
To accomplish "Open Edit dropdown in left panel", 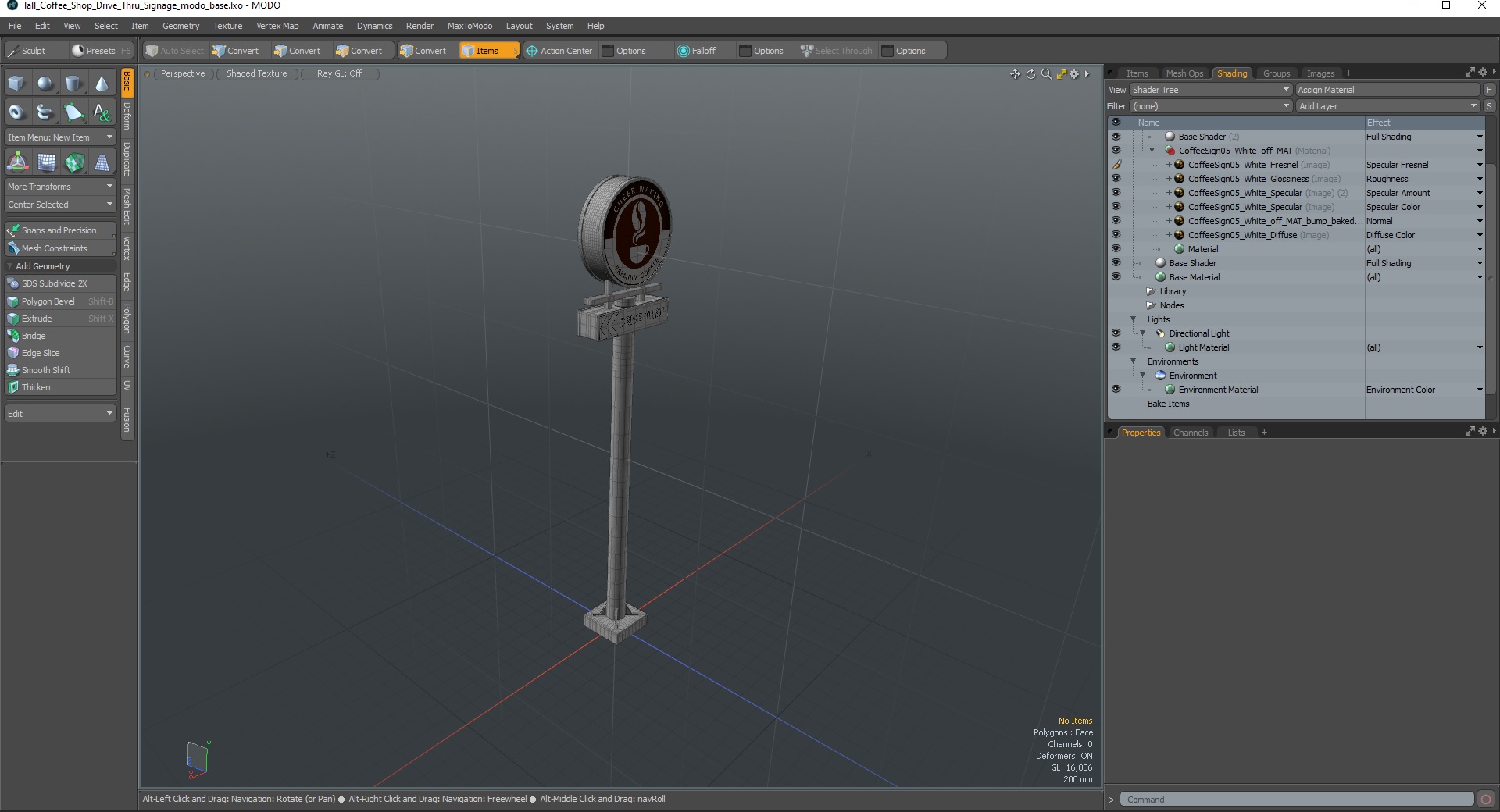I will pos(60,414).
